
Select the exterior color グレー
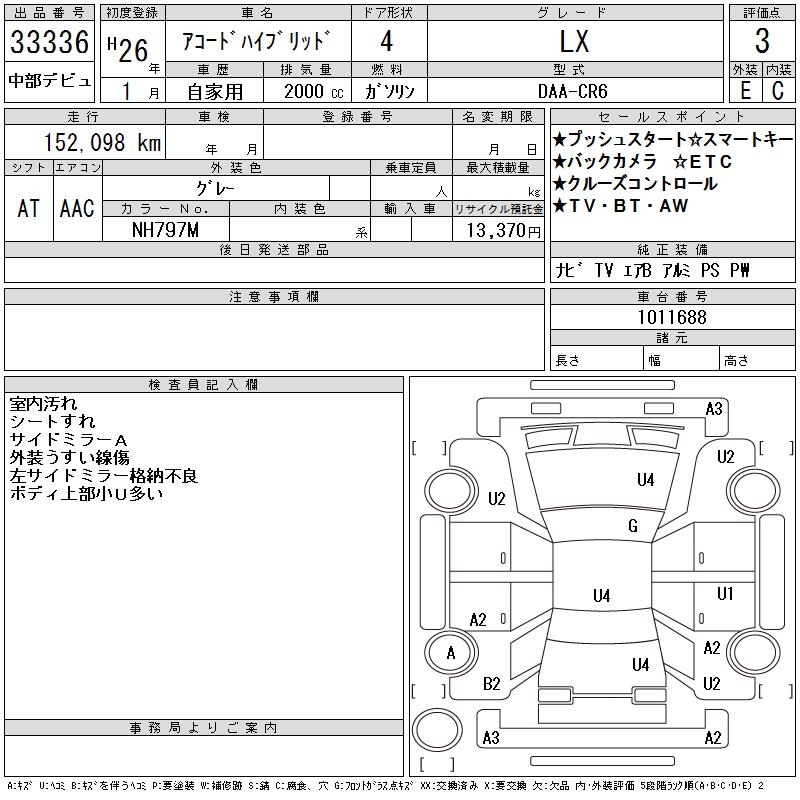tap(215, 189)
